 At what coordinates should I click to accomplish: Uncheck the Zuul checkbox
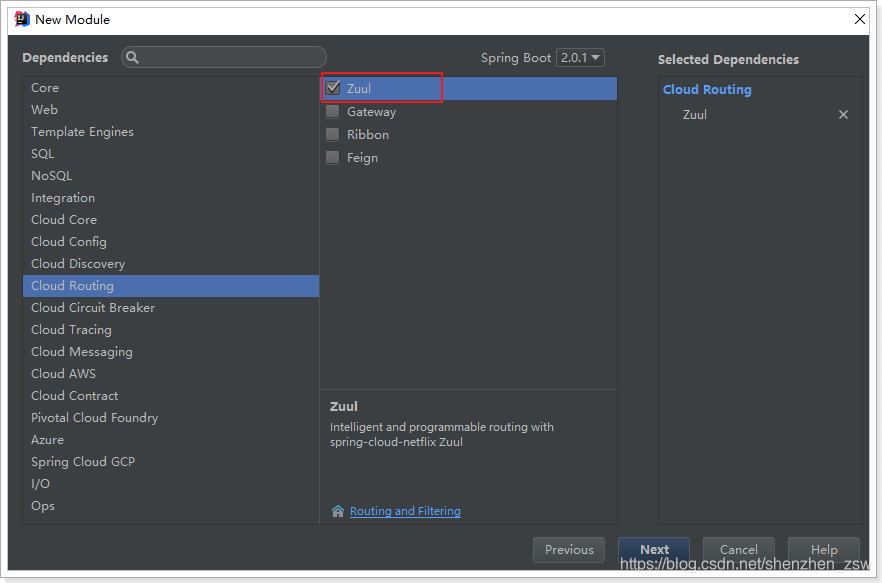[x=333, y=88]
